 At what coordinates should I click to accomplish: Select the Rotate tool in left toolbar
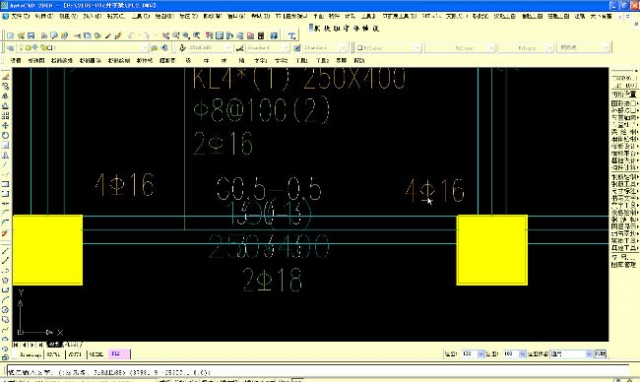pos(5,135)
